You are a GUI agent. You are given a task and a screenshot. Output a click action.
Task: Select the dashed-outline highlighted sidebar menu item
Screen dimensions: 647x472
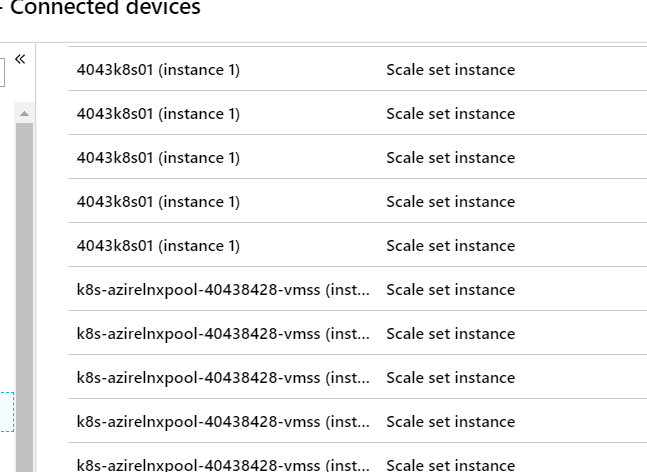click(7, 412)
